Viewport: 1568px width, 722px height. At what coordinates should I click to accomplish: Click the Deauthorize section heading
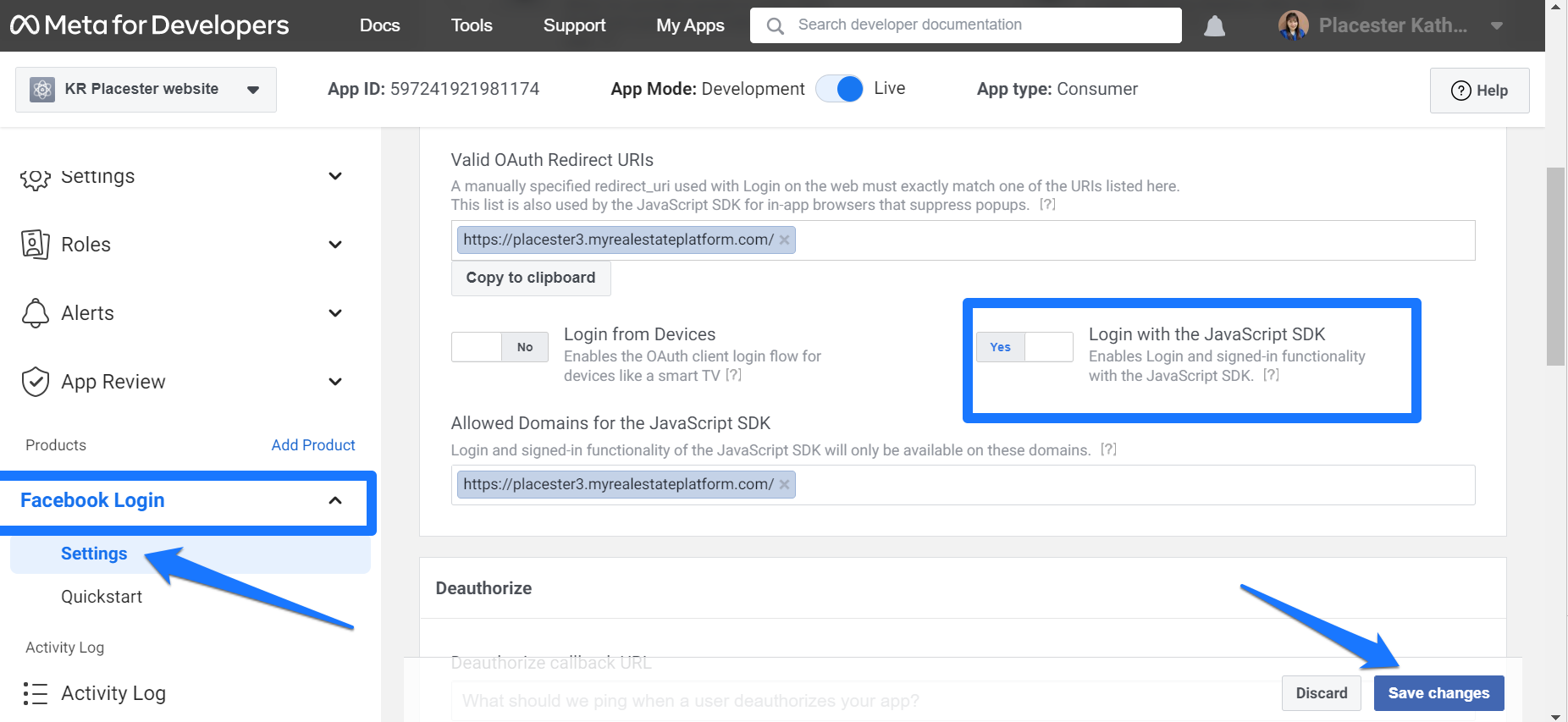click(483, 588)
